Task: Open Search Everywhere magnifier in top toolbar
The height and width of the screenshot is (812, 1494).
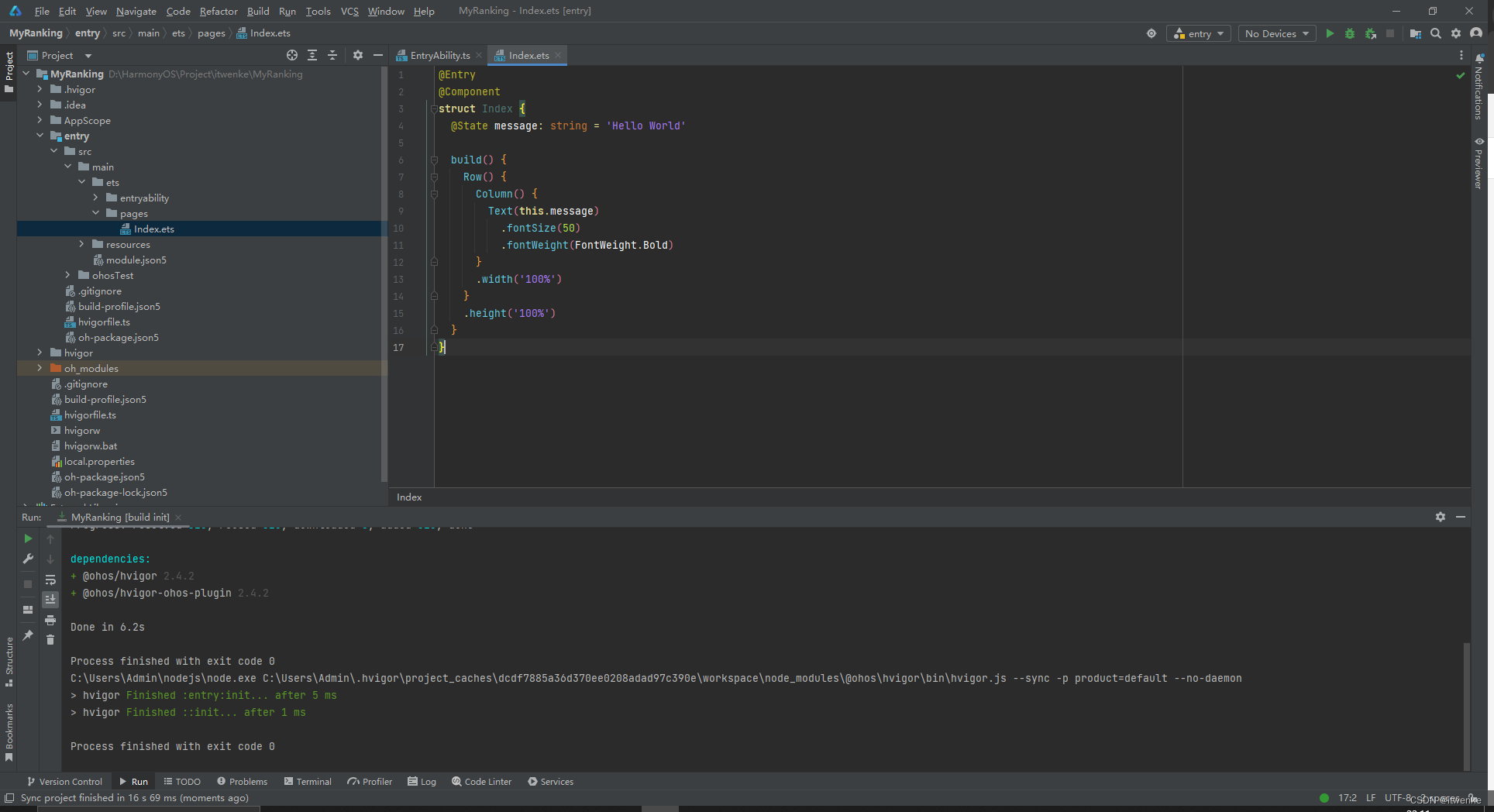Action: tap(1436, 33)
